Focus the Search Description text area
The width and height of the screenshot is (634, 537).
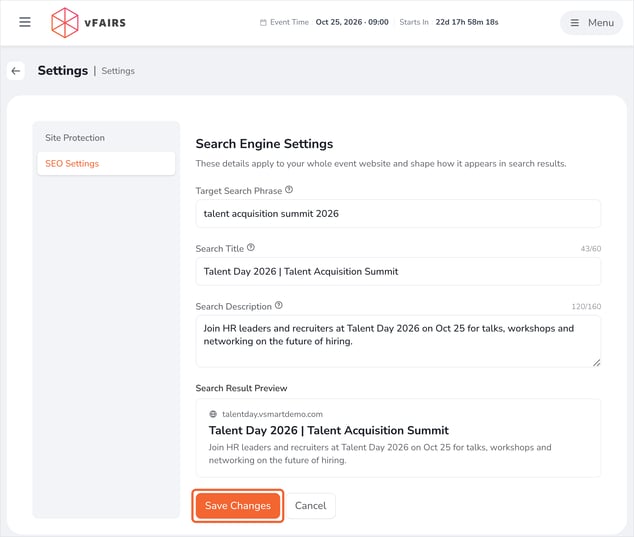pyautogui.click(x=398, y=342)
